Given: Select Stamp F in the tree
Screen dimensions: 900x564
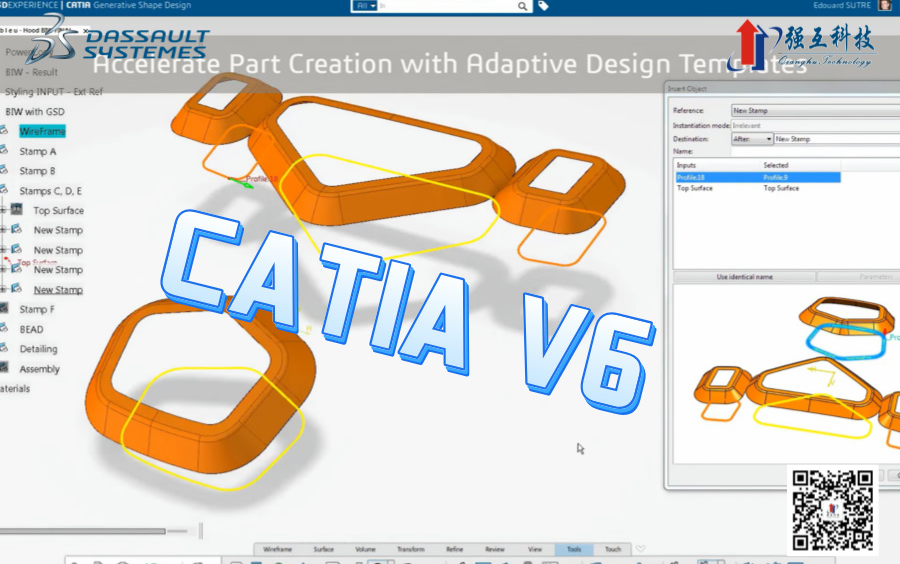Looking at the screenshot, I should tap(37, 309).
